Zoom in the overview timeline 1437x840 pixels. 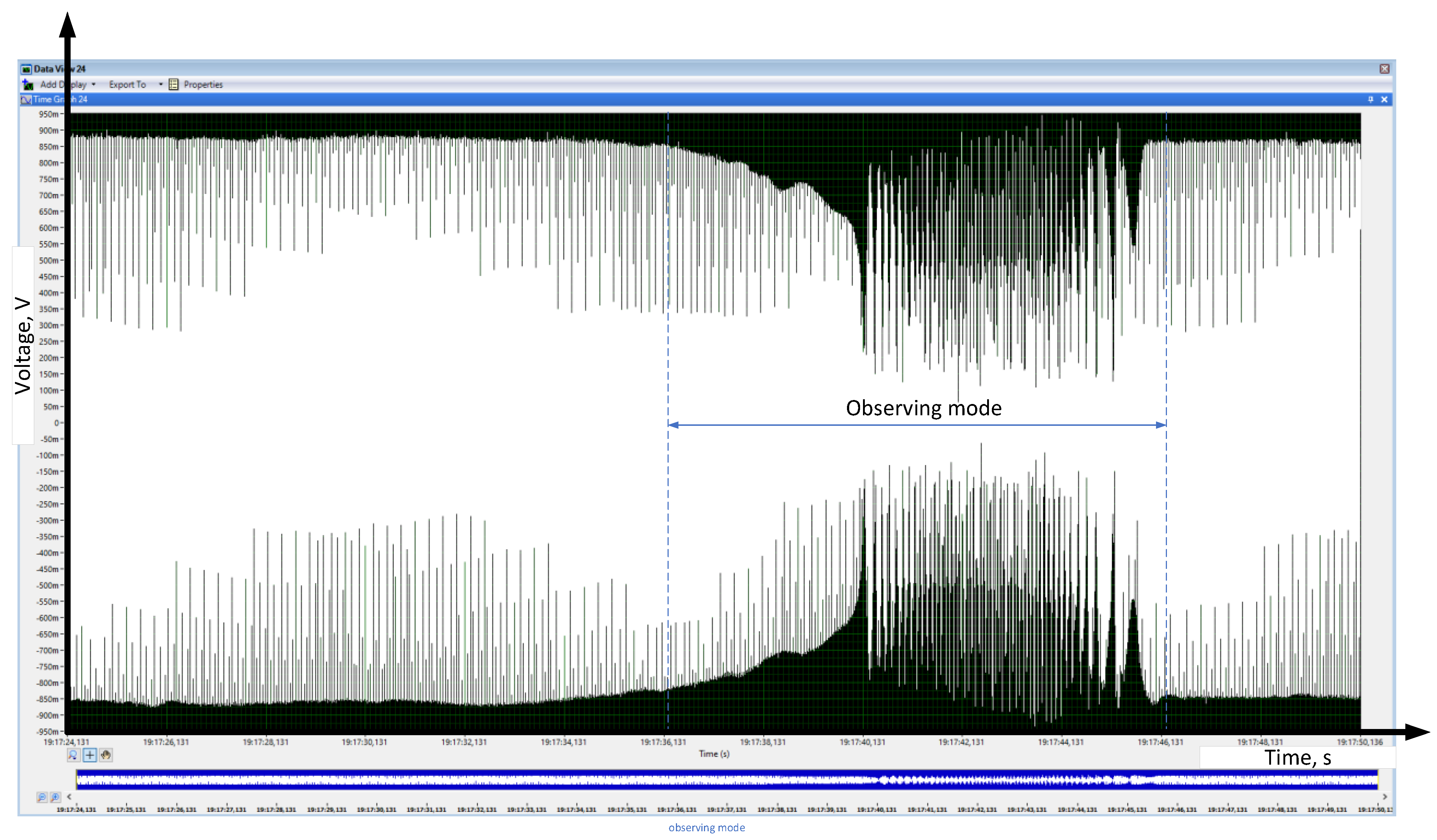55,797
